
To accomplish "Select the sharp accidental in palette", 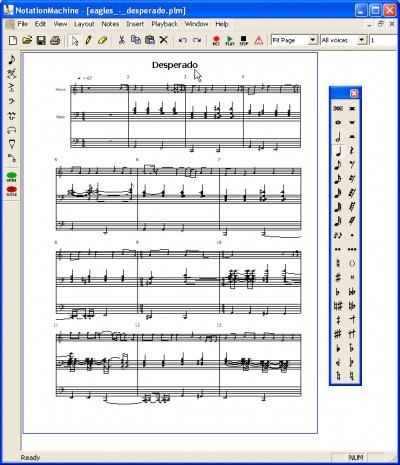I will point(338,277).
